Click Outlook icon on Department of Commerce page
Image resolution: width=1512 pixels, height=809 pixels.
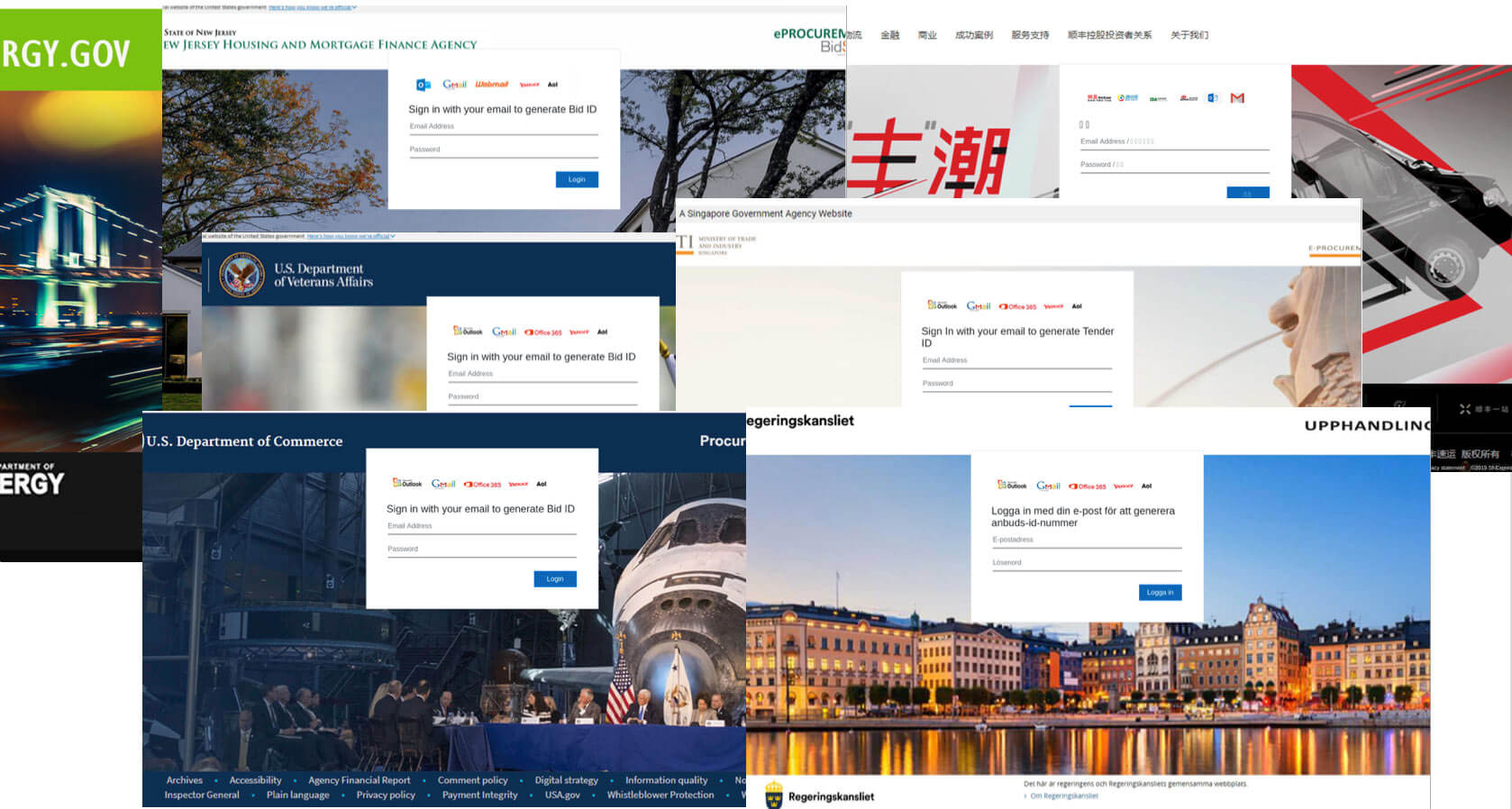point(407,484)
